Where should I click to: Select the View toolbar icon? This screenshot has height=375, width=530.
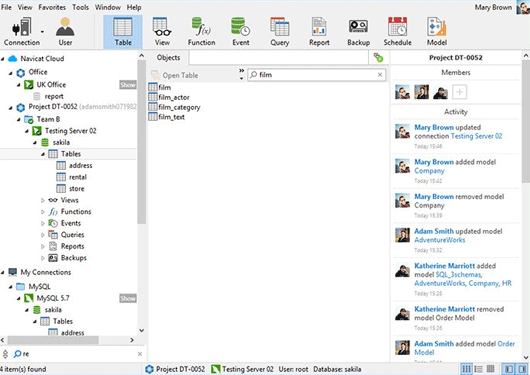point(162,32)
